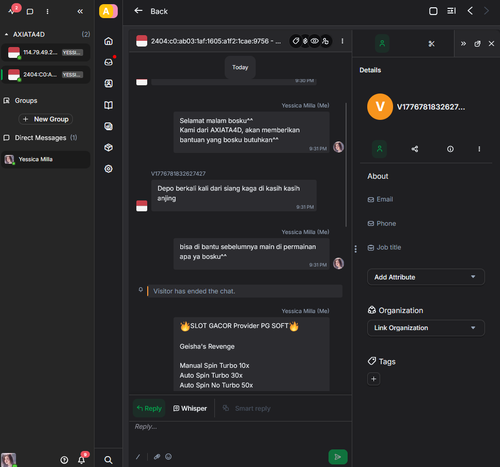Open the status clock icon at bottom left
This screenshot has width=500, height=467.
(x=64, y=460)
